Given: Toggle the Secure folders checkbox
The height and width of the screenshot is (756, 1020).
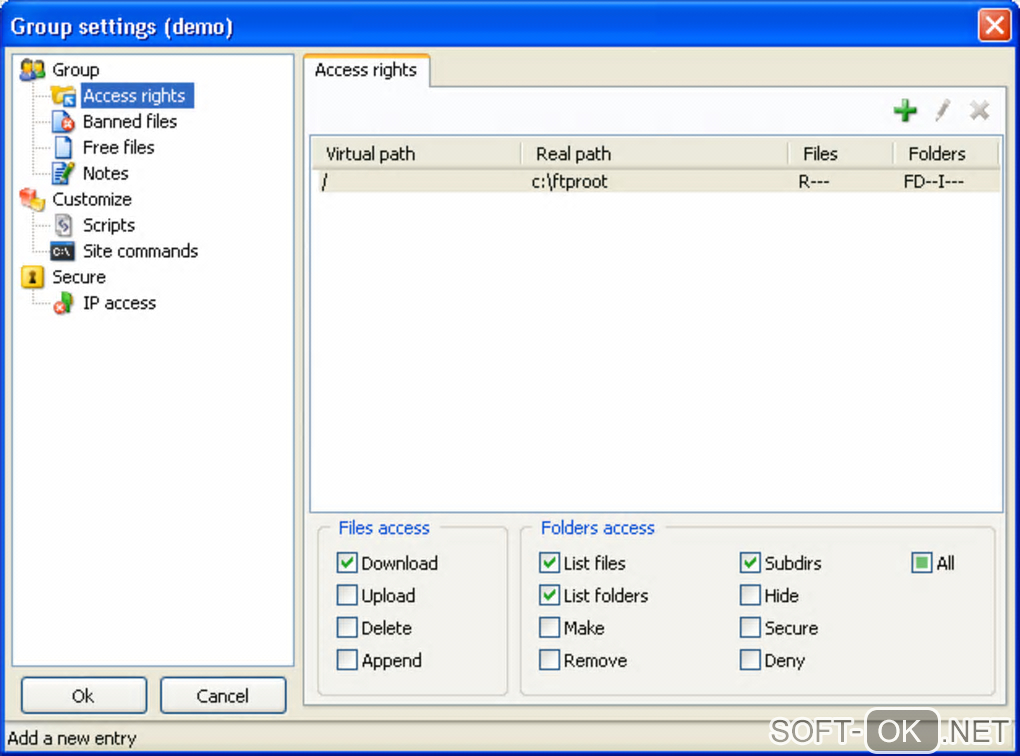Looking at the screenshot, I should pyautogui.click(x=750, y=628).
